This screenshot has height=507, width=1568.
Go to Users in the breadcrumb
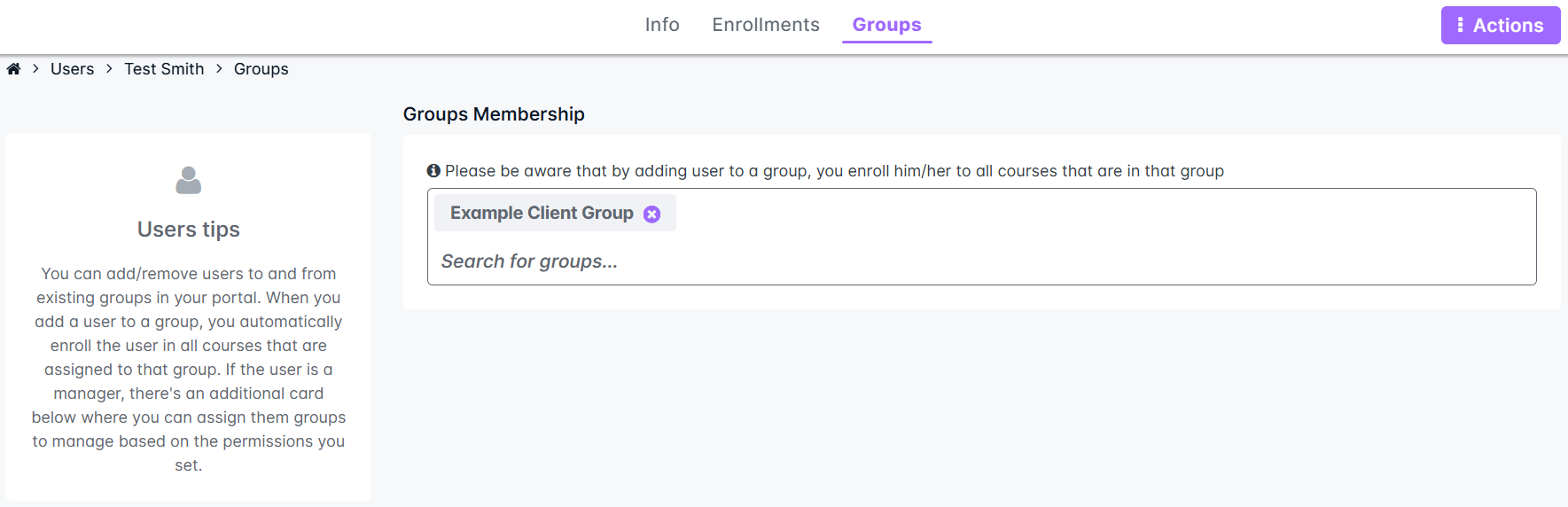[x=72, y=69]
